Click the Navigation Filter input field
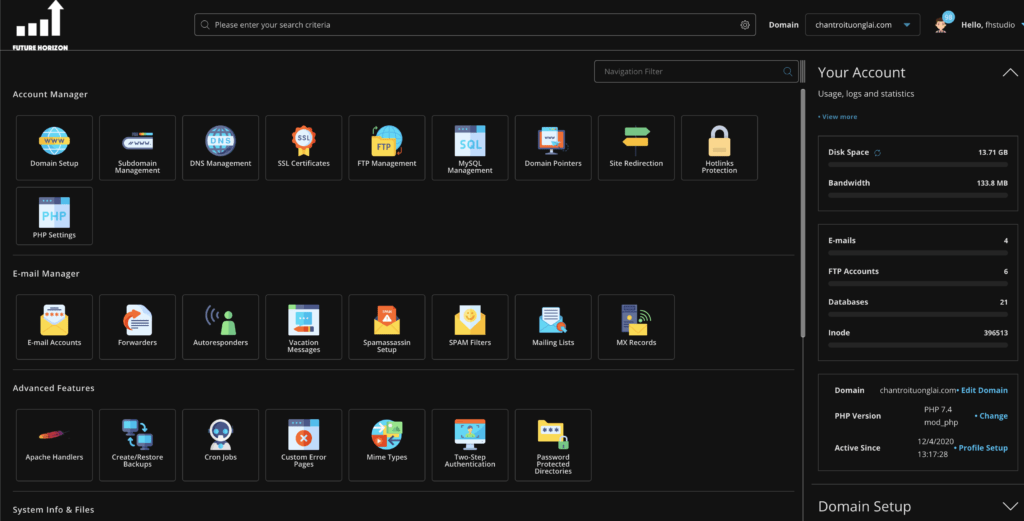 (x=690, y=72)
